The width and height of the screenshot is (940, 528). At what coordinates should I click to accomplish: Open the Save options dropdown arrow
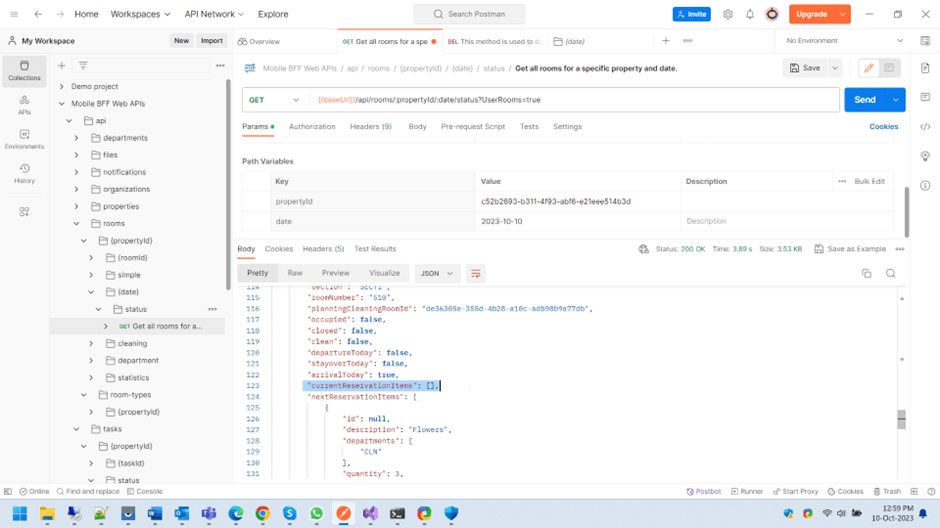(835, 68)
